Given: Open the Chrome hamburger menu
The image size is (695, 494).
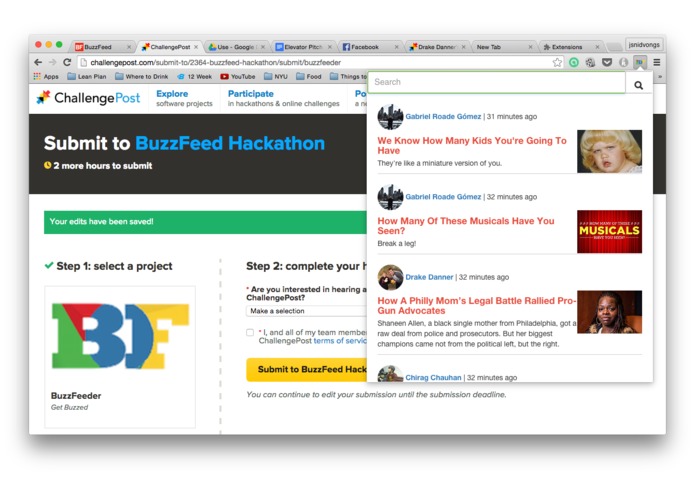Looking at the screenshot, I should coord(657,62).
